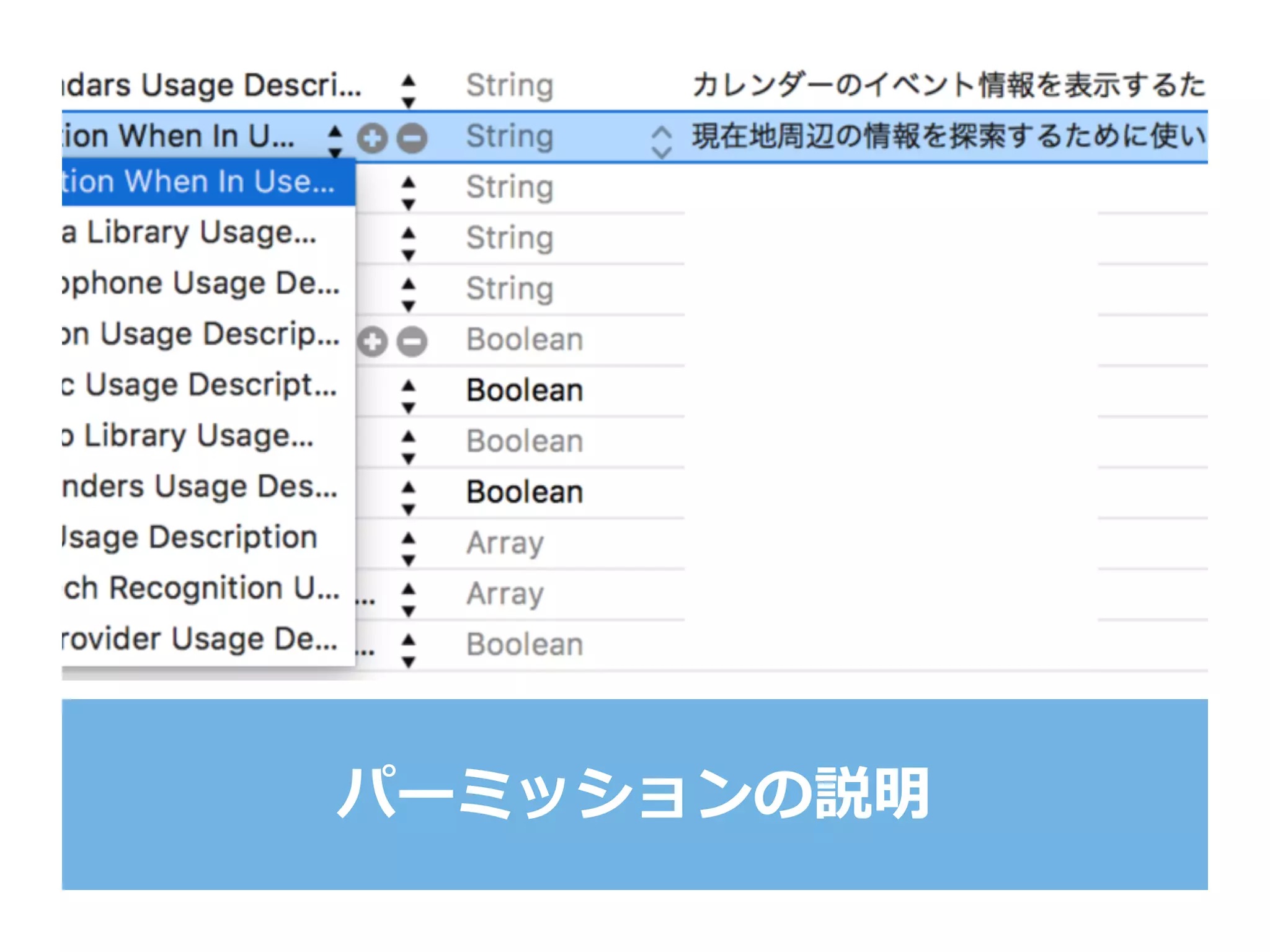The height and width of the screenshot is (952, 1270).
Task: Open type stepper in highlighted String row
Action: 662,141
